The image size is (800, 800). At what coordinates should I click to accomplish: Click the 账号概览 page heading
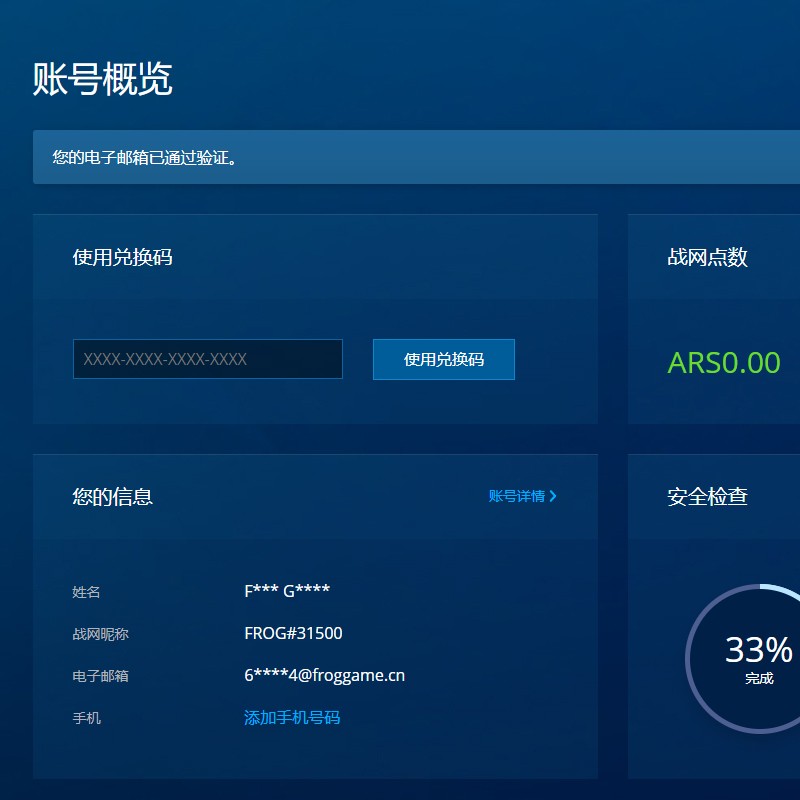pyautogui.click(x=103, y=79)
